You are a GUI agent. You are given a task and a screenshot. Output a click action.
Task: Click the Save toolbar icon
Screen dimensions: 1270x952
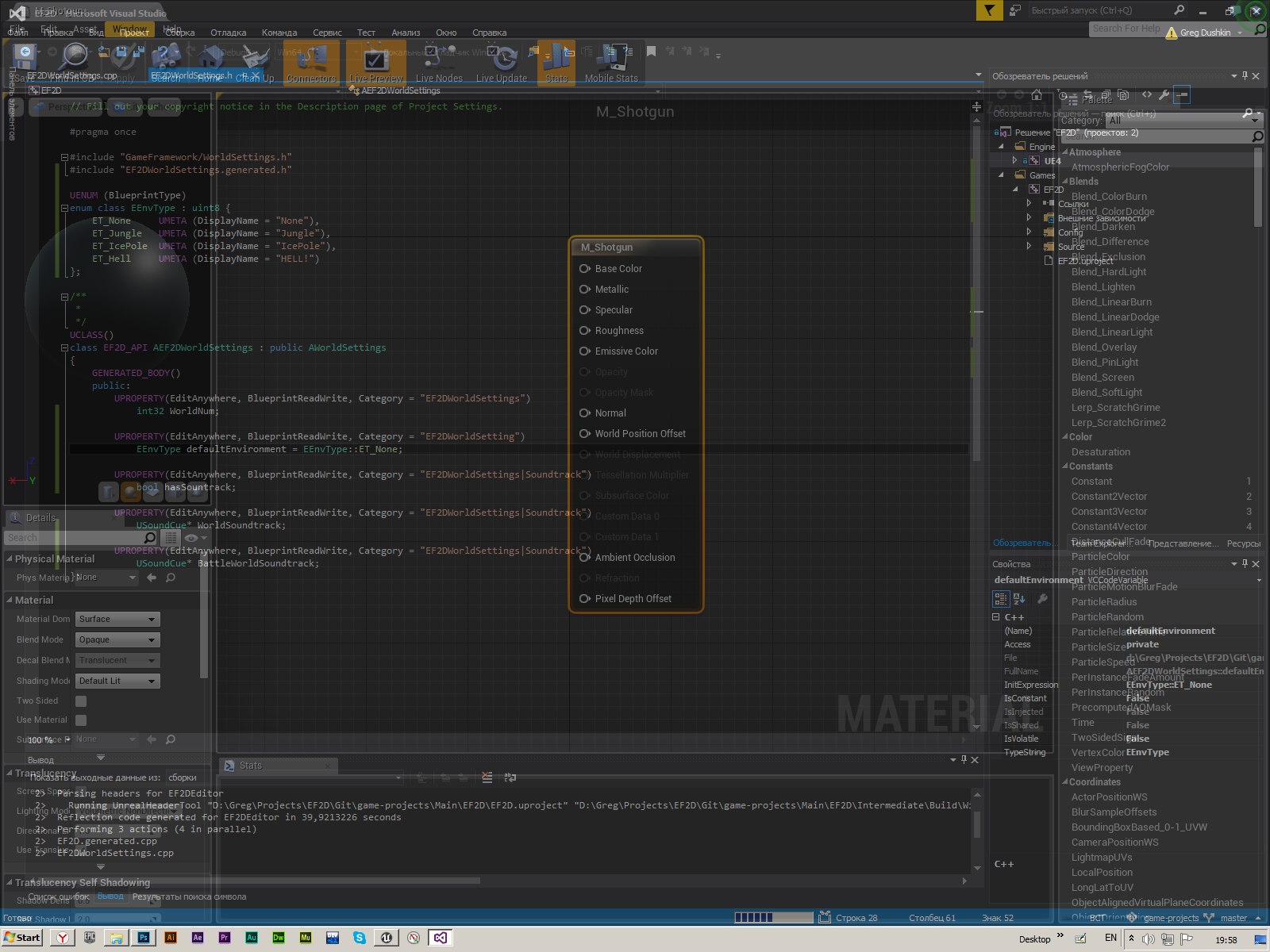coord(25,57)
